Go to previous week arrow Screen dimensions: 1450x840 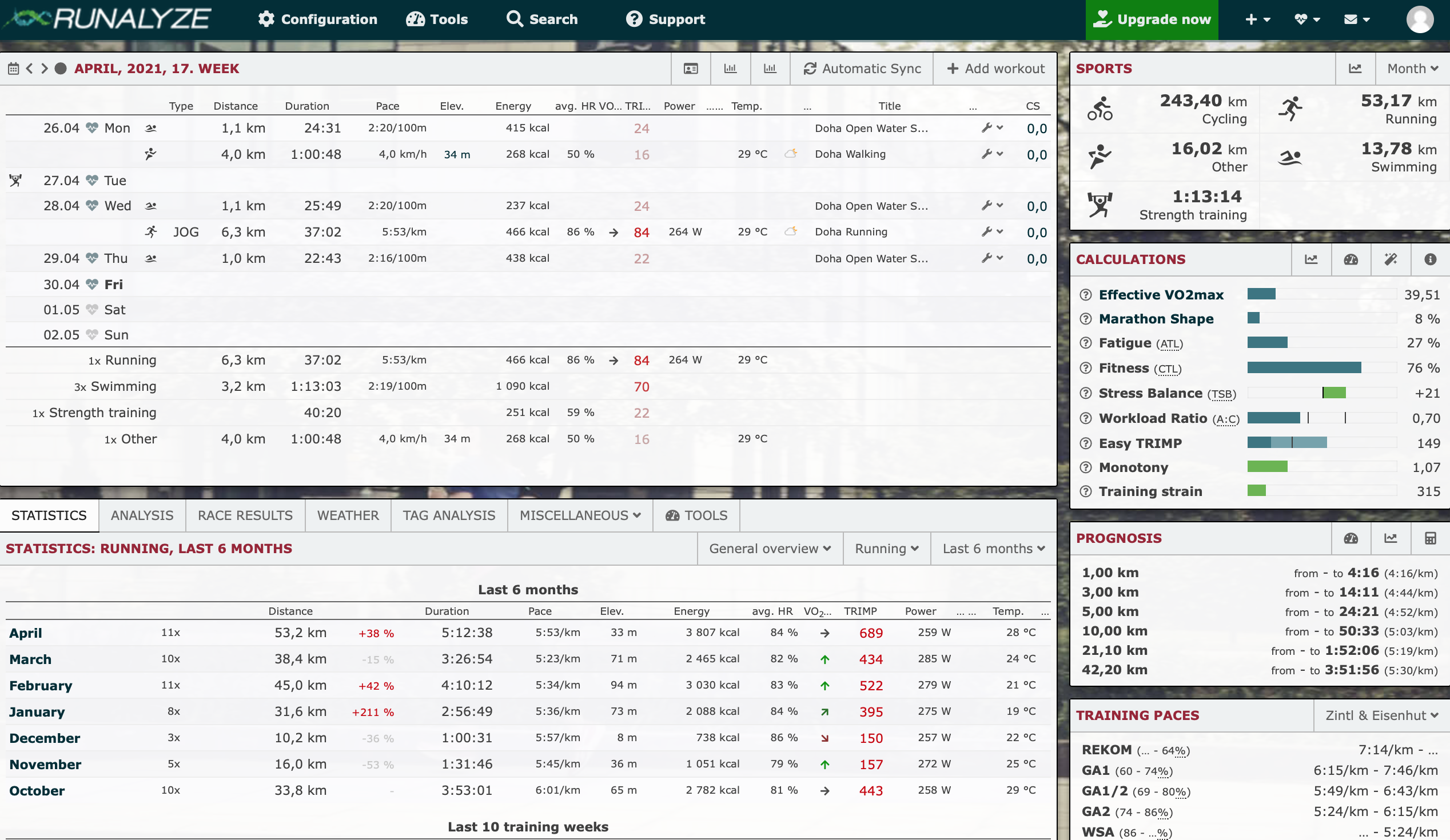point(29,69)
